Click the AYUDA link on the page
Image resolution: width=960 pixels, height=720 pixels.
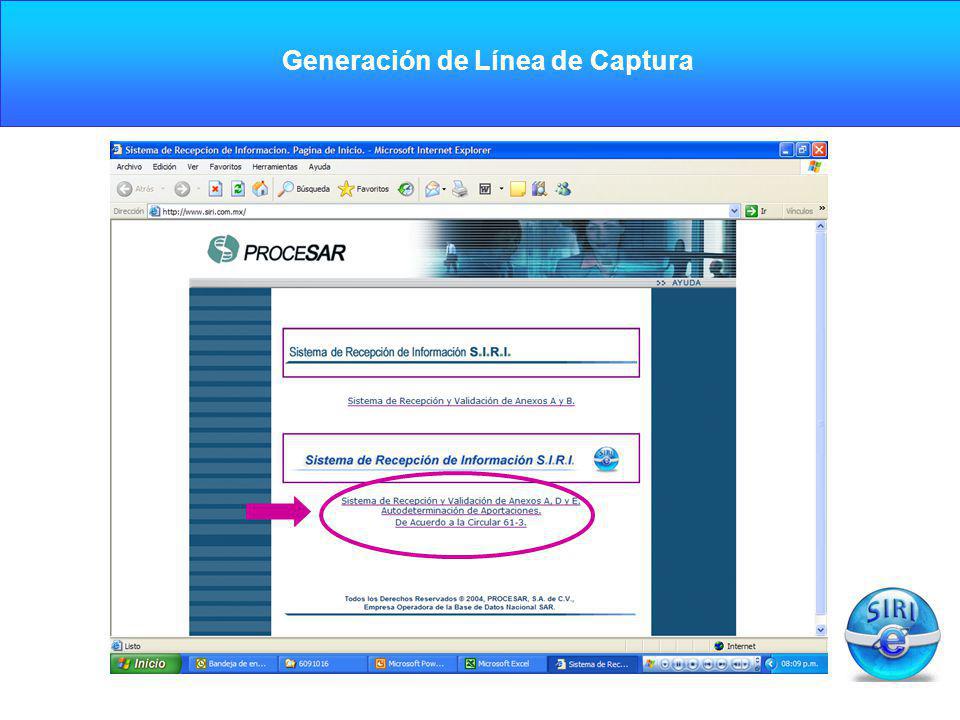click(x=686, y=283)
